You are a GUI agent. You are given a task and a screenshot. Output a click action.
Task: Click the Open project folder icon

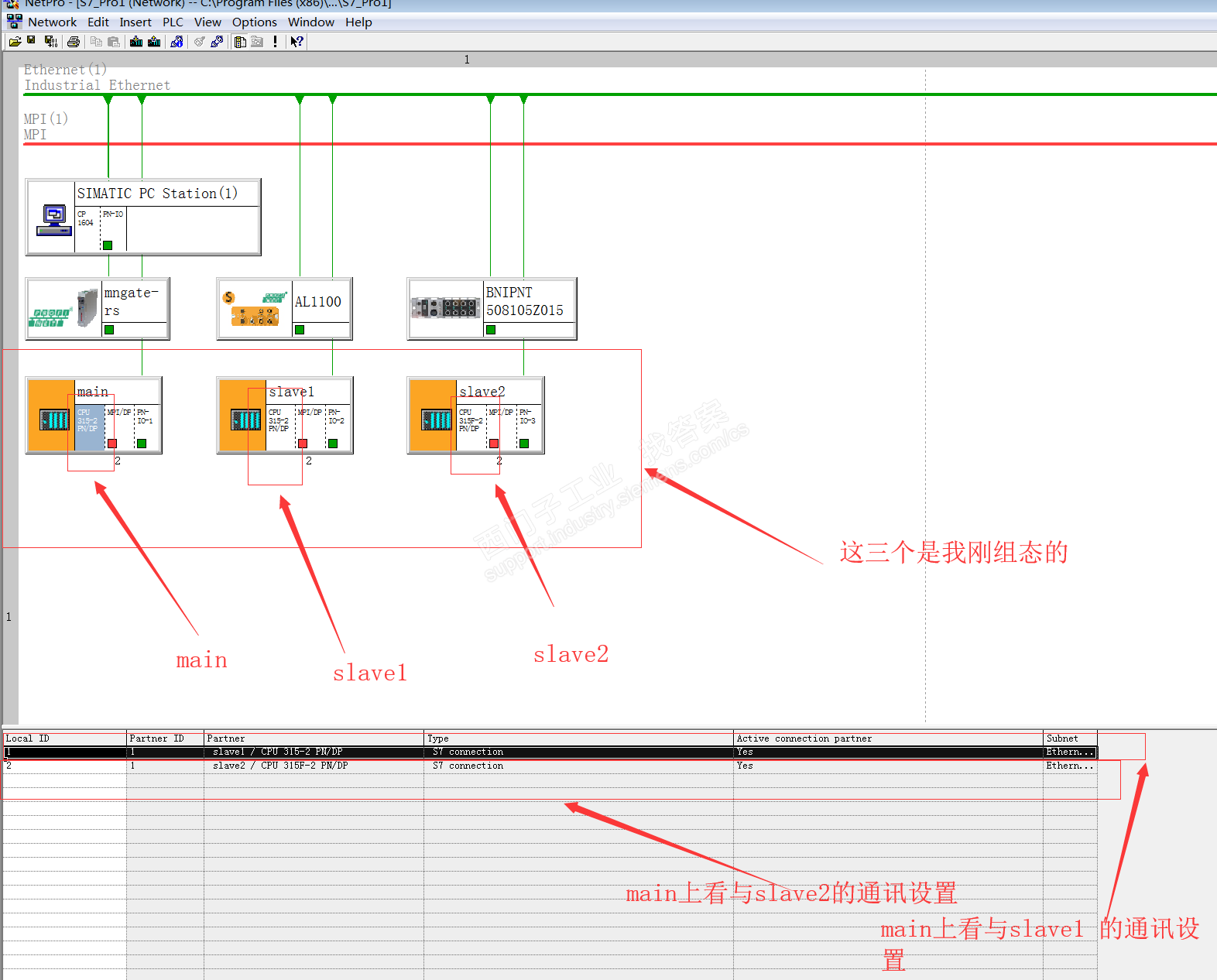pos(15,42)
